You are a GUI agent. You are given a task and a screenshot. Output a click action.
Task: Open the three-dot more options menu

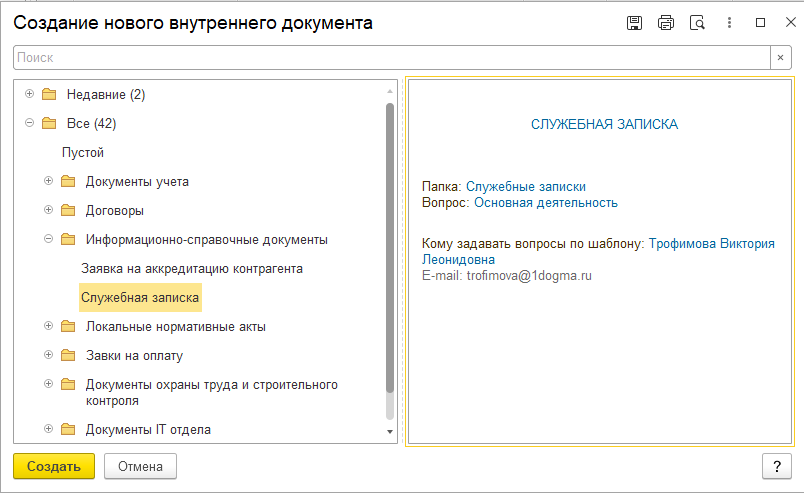pyautogui.click(x=730, y=23)
